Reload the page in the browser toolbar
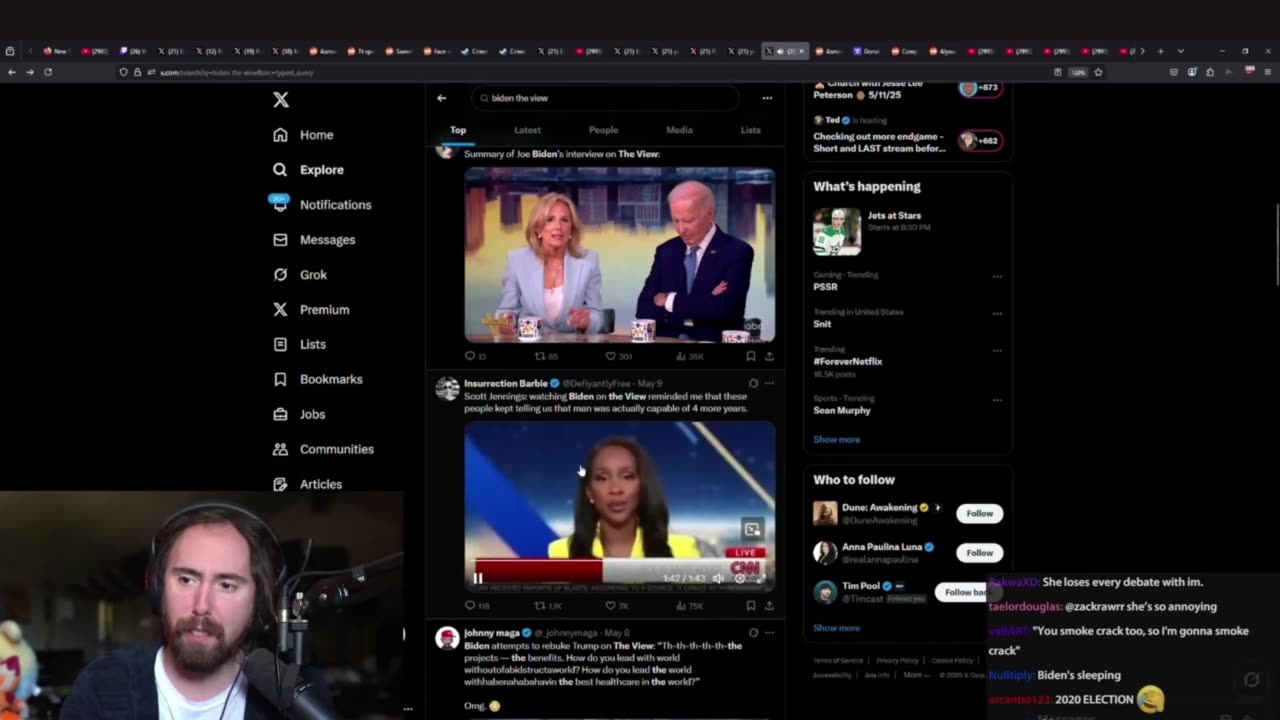 point(48,72)
